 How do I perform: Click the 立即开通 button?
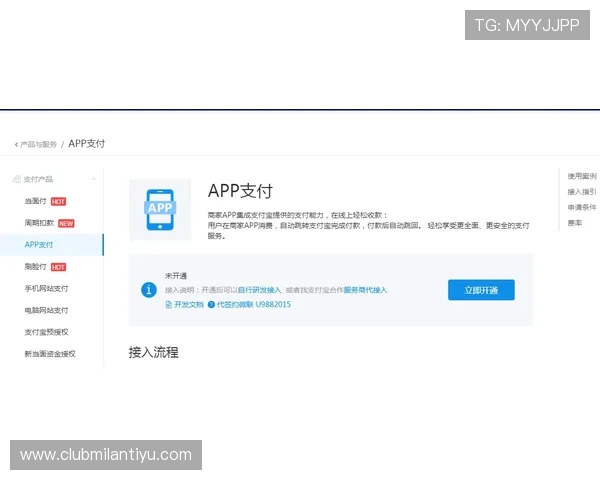pos(481,290)
